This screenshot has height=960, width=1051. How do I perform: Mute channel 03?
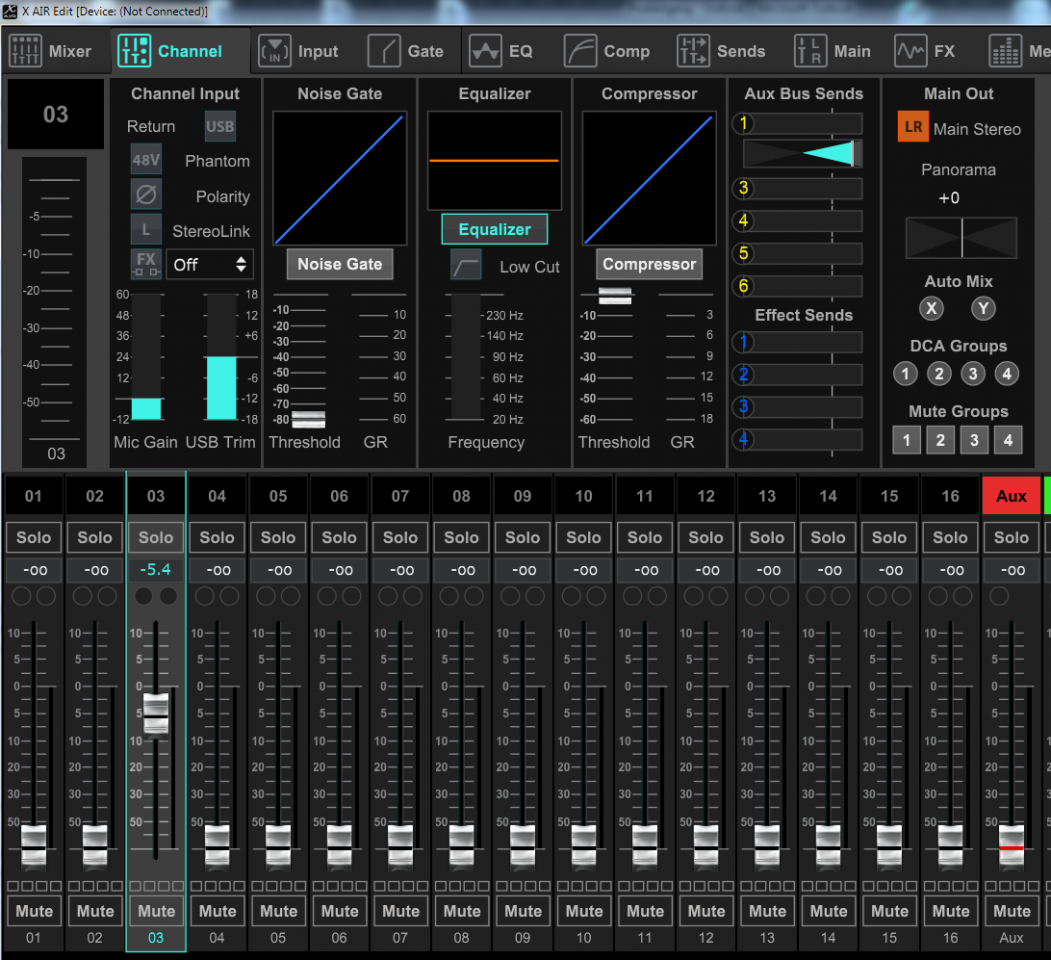click(156, 911)
